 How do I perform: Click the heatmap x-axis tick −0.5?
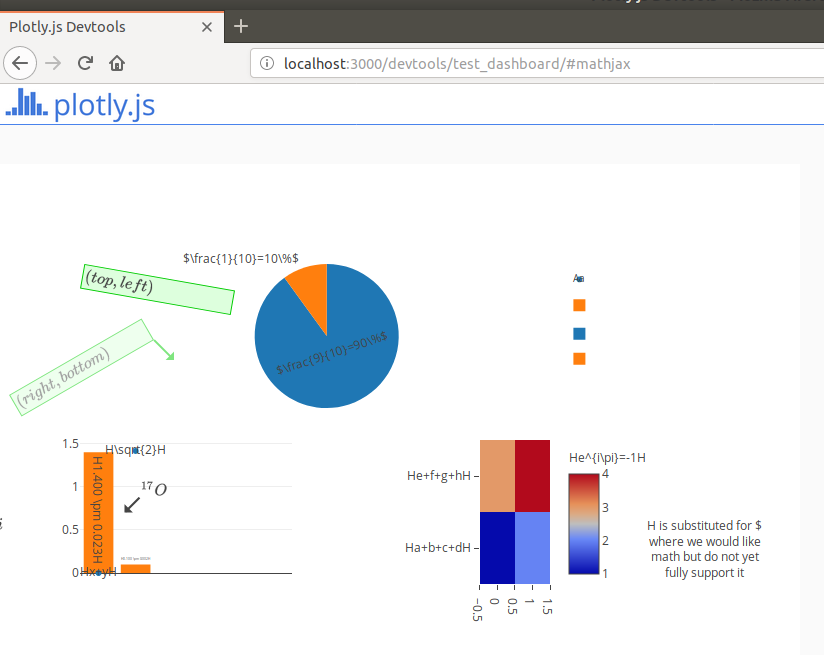(477, 610)
